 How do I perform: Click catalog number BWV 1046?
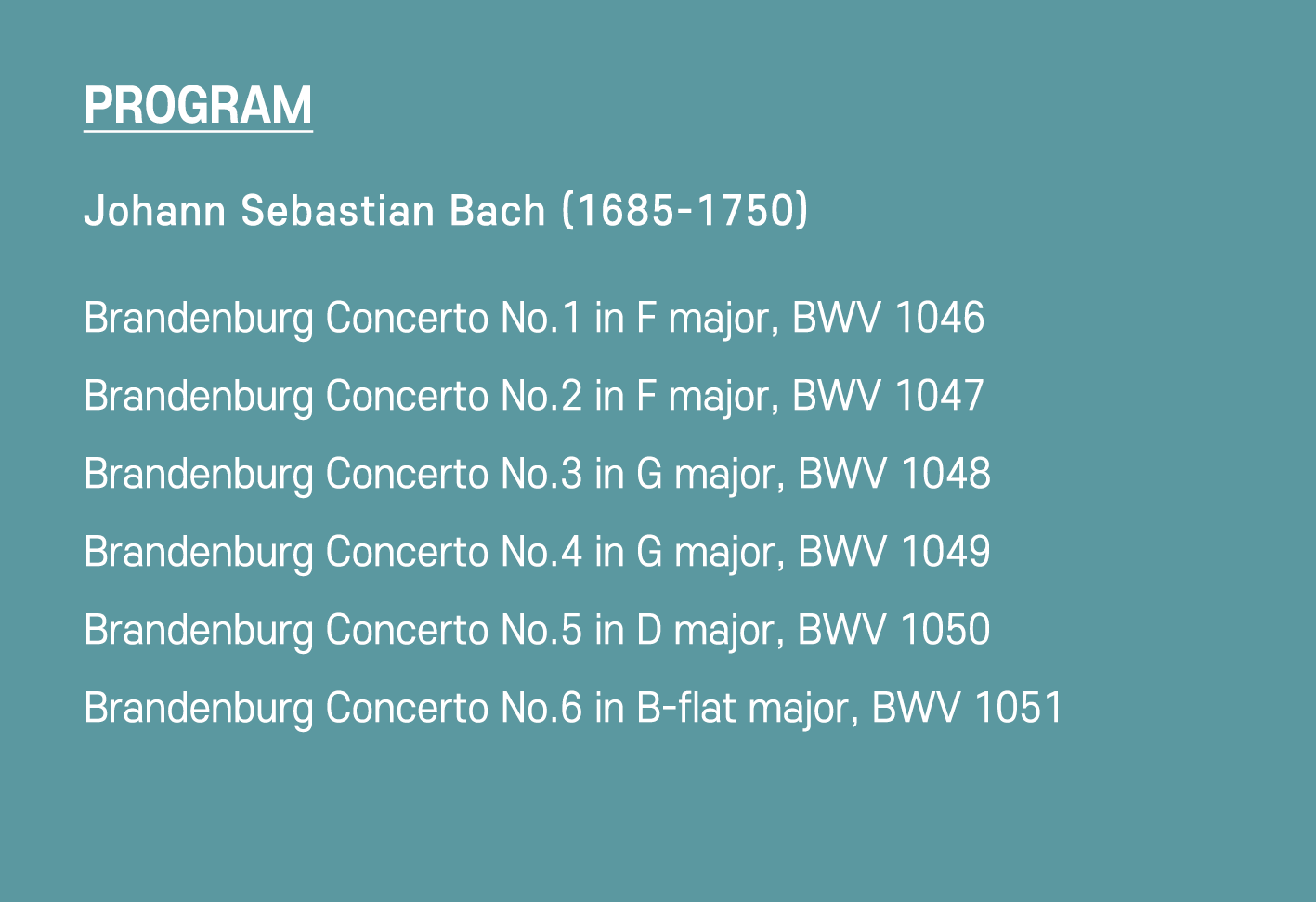[888, 319]
